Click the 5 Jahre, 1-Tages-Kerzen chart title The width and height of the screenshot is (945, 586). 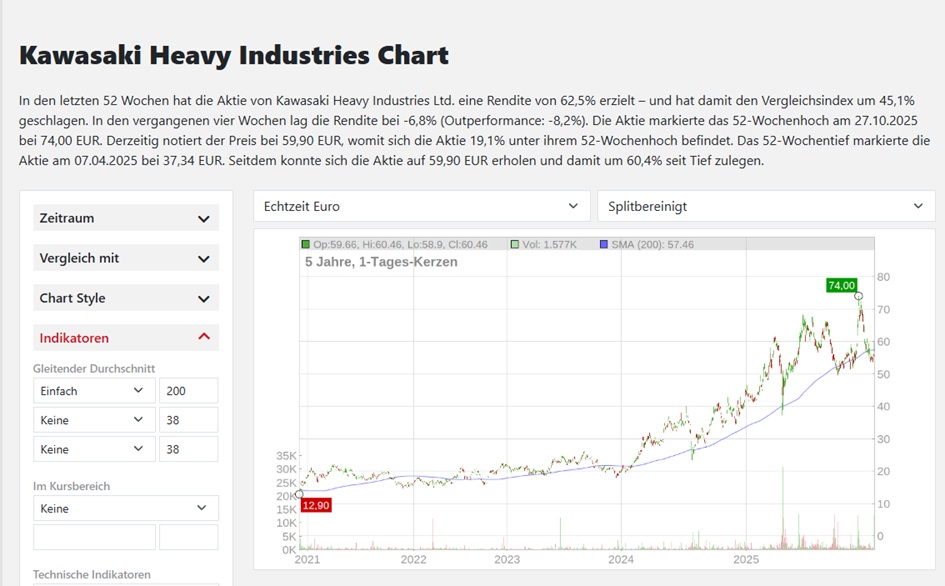click(381, 262)
